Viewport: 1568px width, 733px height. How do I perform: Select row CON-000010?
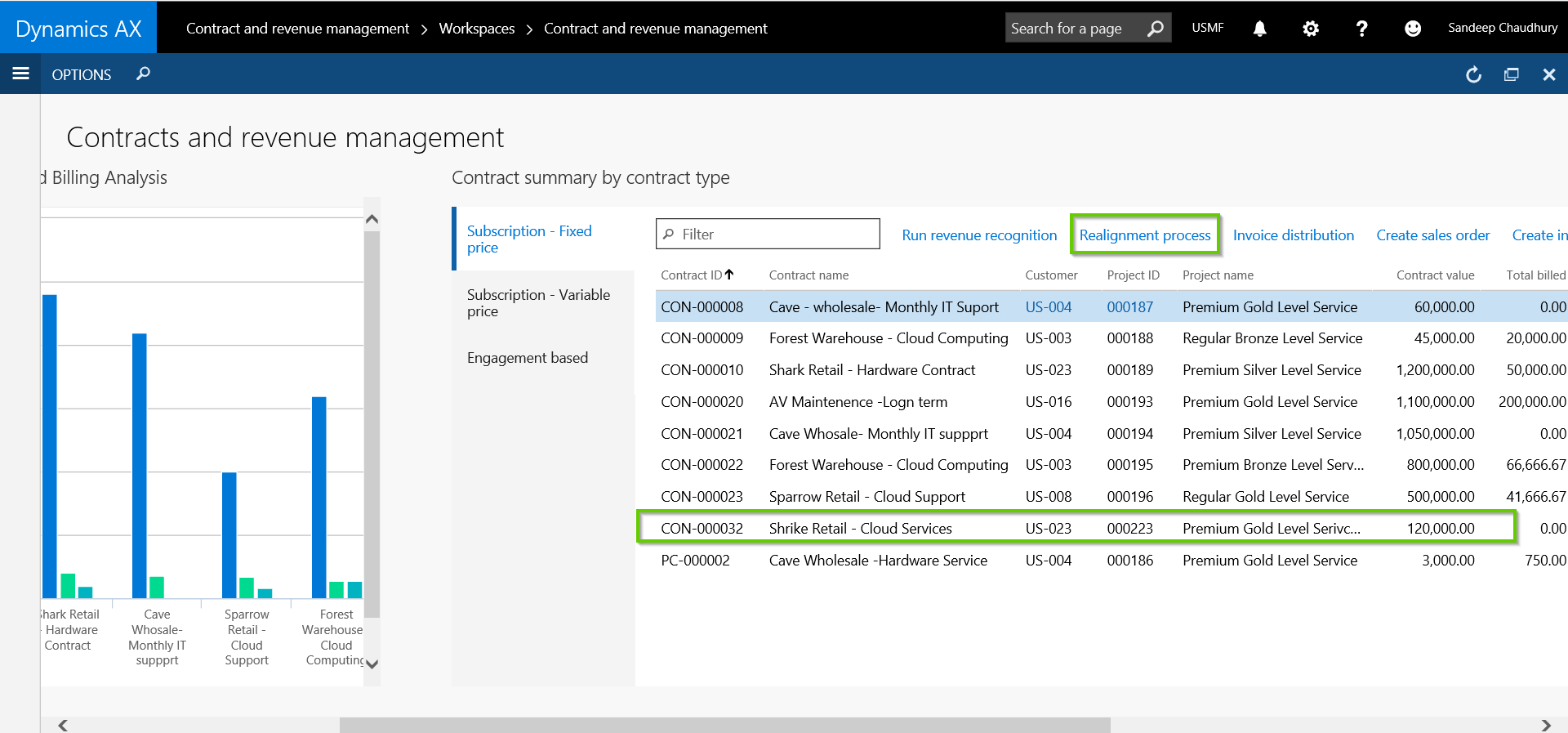pos(1111,370)
